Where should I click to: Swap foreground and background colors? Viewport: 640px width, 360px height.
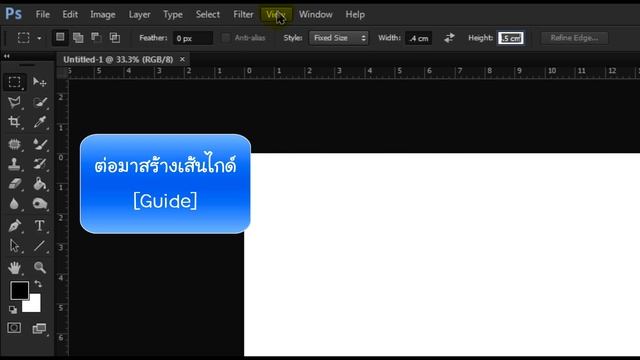tap(38, 284)
